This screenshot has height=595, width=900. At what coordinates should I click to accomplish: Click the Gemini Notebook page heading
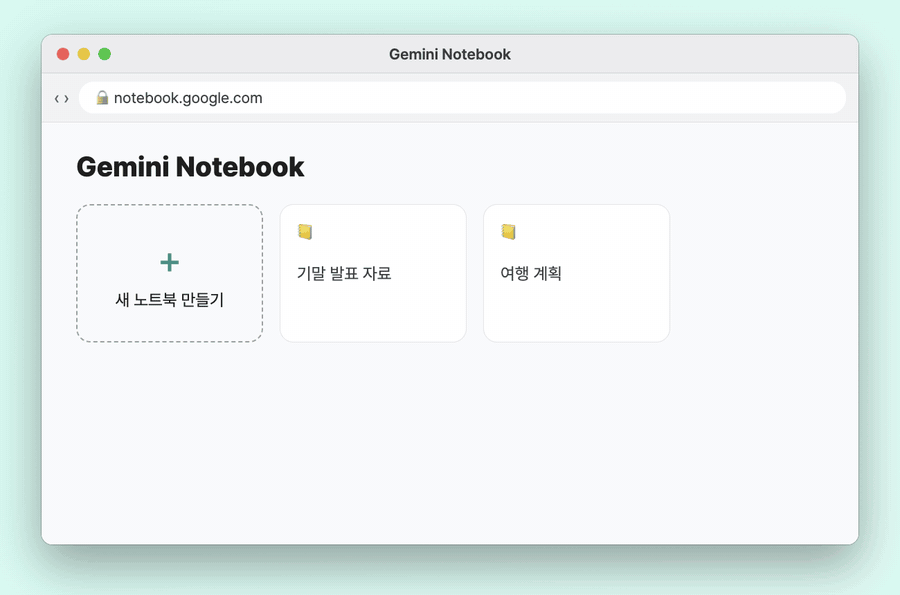190,167
